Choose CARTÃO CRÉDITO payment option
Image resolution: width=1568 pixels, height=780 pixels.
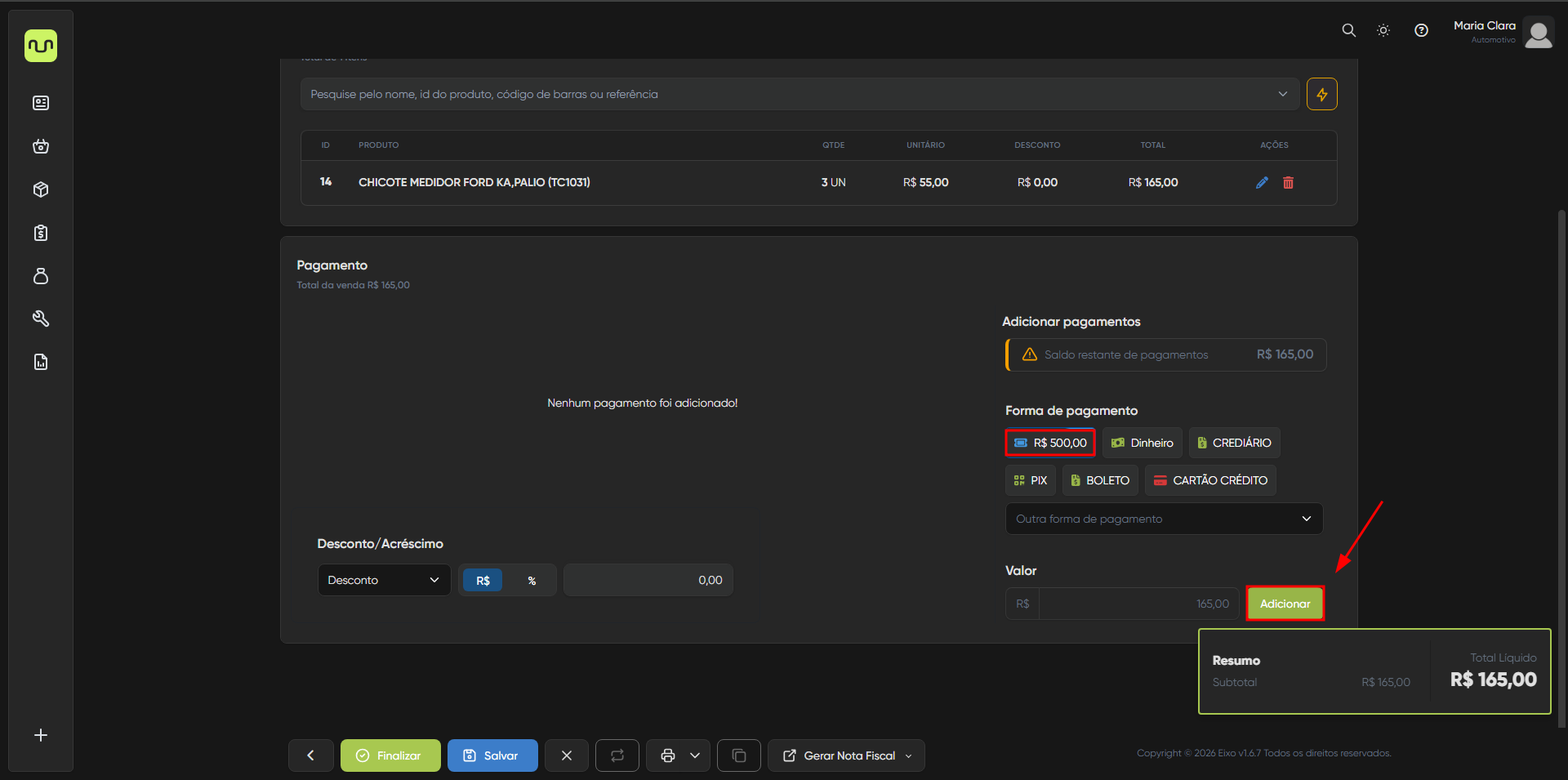coord(1210,480)
